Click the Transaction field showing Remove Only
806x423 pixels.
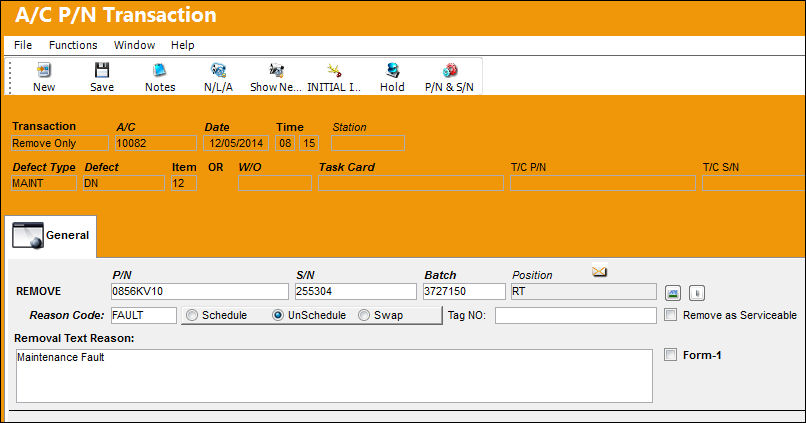[60, 143]
